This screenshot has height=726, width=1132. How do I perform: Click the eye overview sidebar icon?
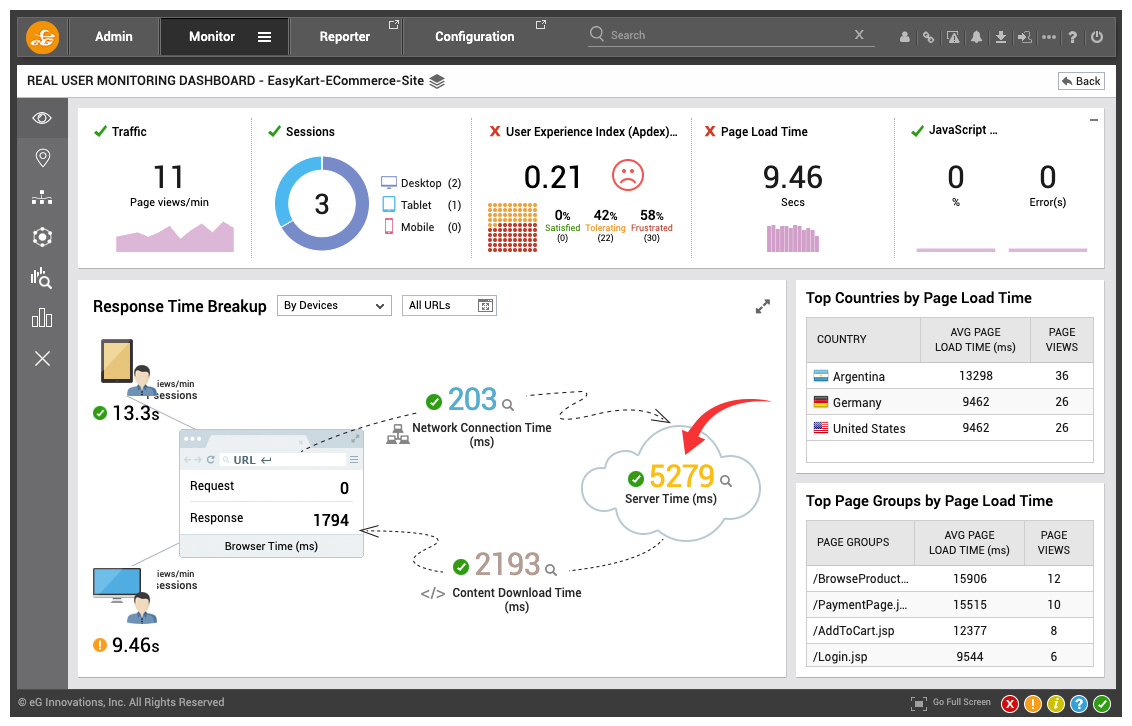[43, 118]
